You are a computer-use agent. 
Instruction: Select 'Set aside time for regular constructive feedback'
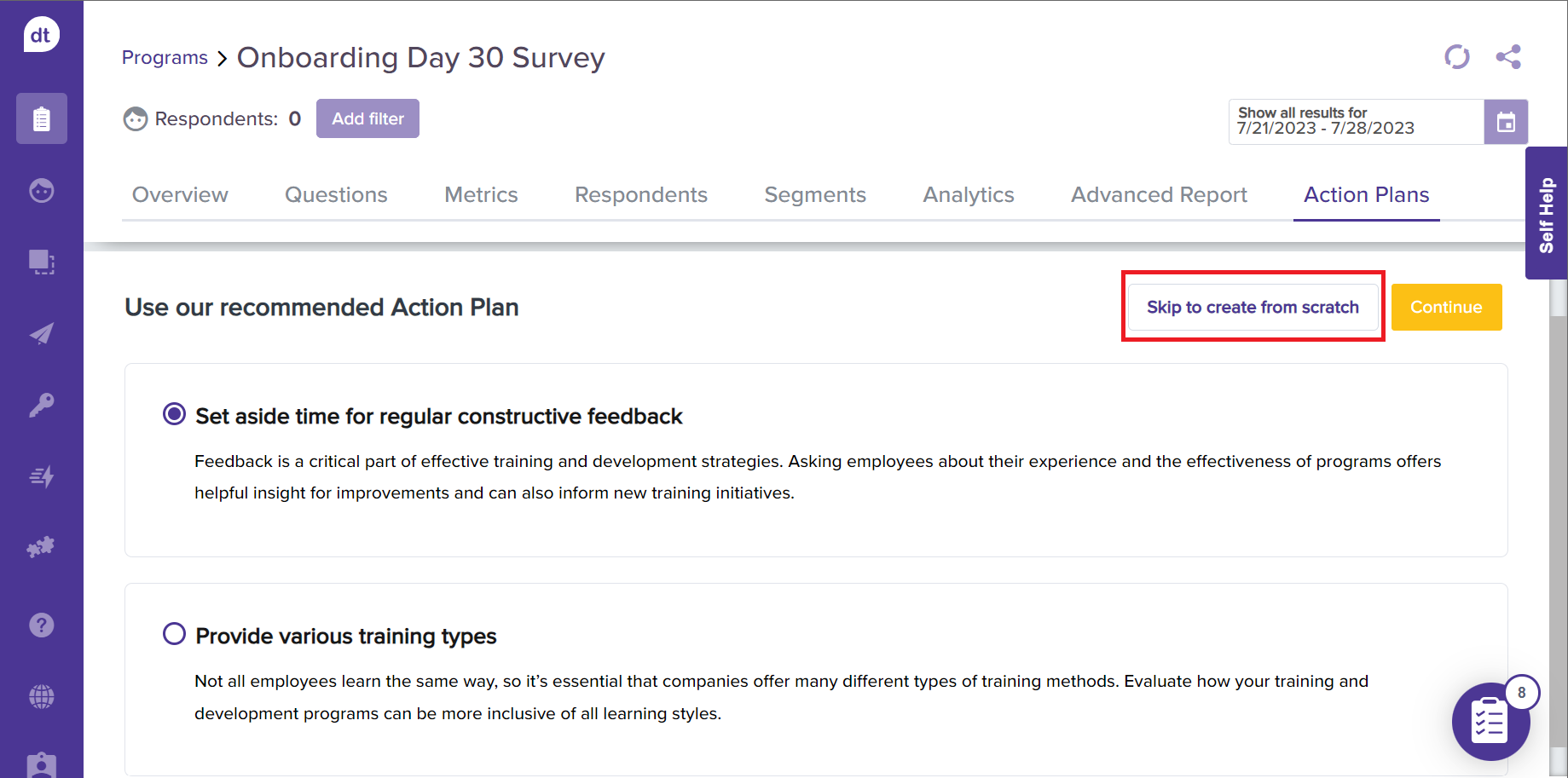pos(174,414)
